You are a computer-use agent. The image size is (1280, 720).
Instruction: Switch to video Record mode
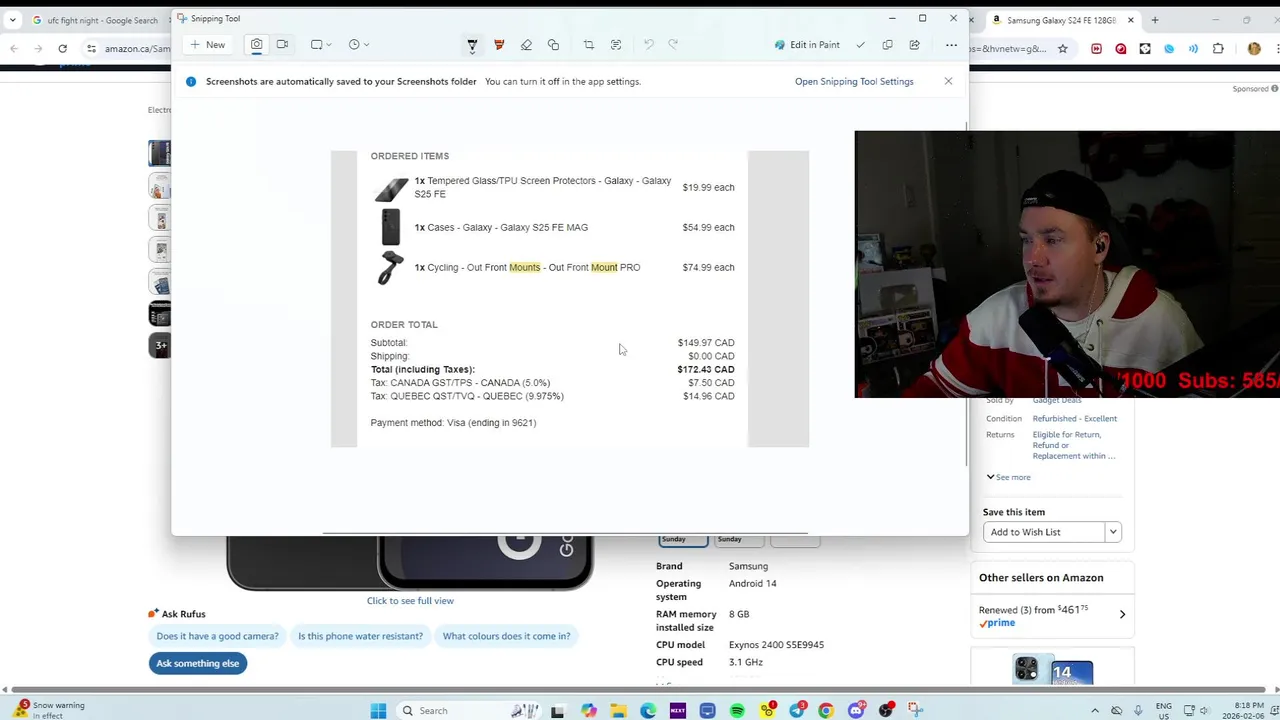tap(283, 45)
